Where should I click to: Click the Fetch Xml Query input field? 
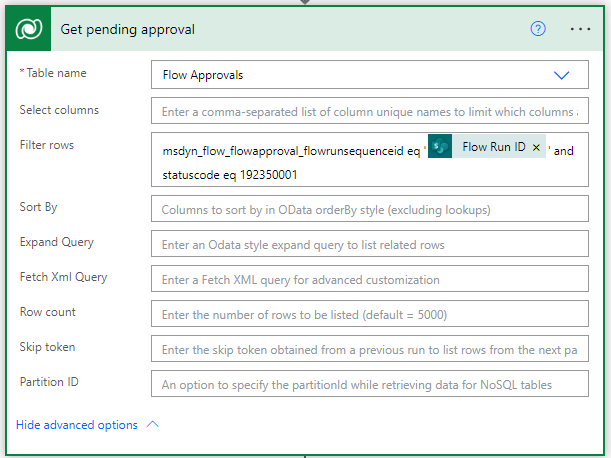click(x=369, y=279)
